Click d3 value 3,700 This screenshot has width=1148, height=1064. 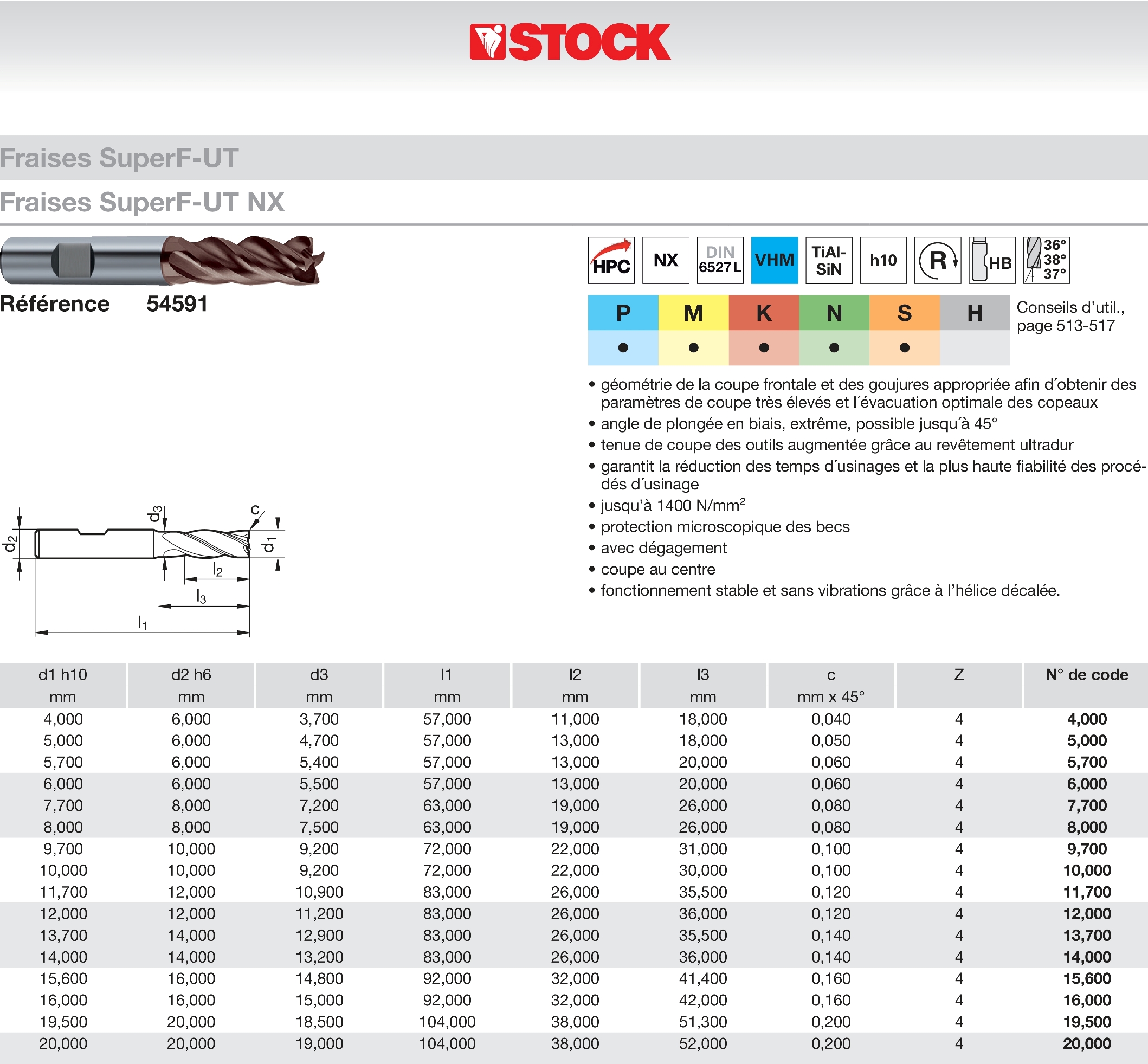coord(319,719)
